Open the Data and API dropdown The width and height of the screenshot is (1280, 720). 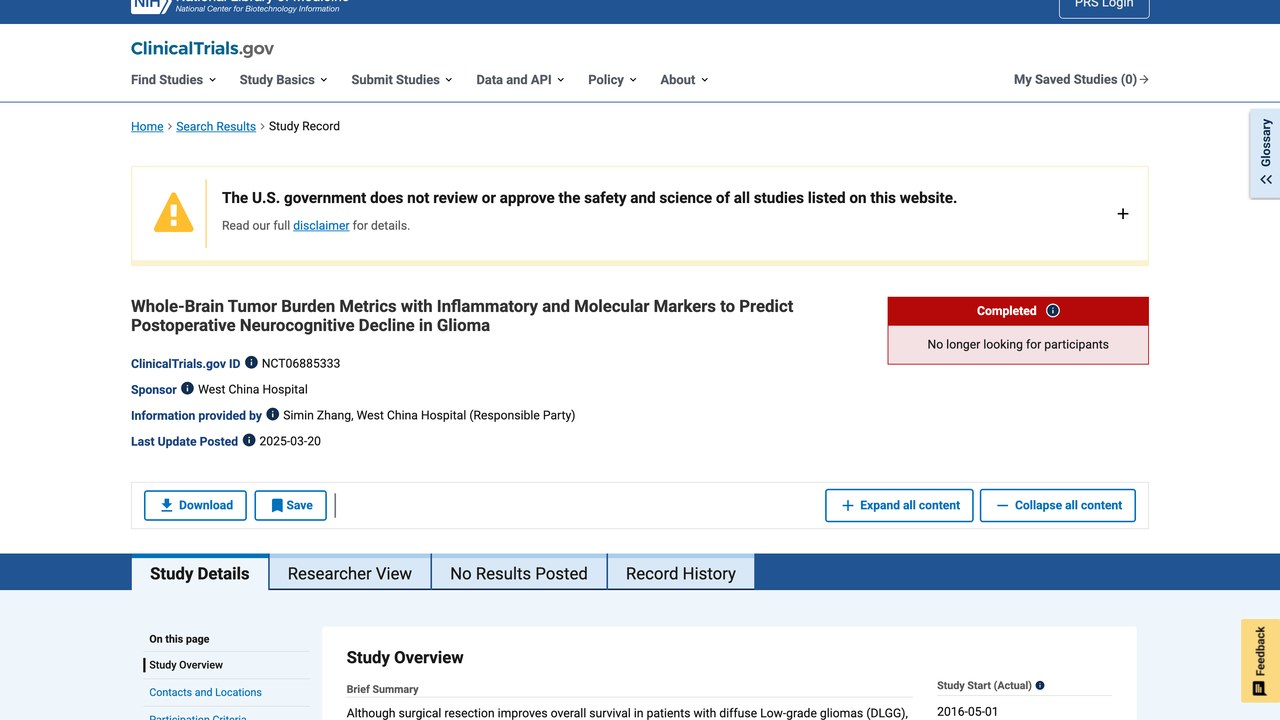coord(520,80)
